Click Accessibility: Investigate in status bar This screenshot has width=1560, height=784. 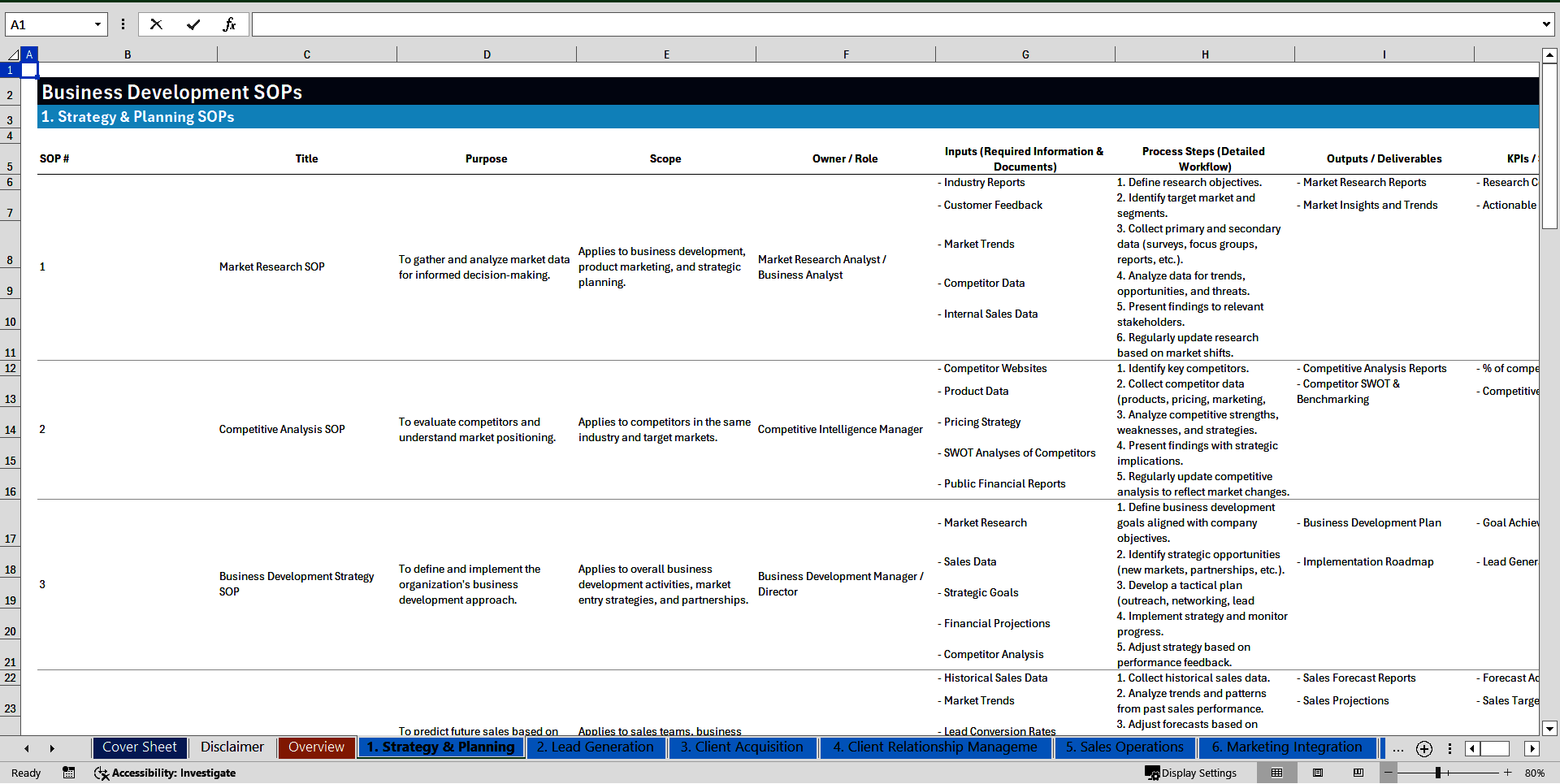[165, 773]
